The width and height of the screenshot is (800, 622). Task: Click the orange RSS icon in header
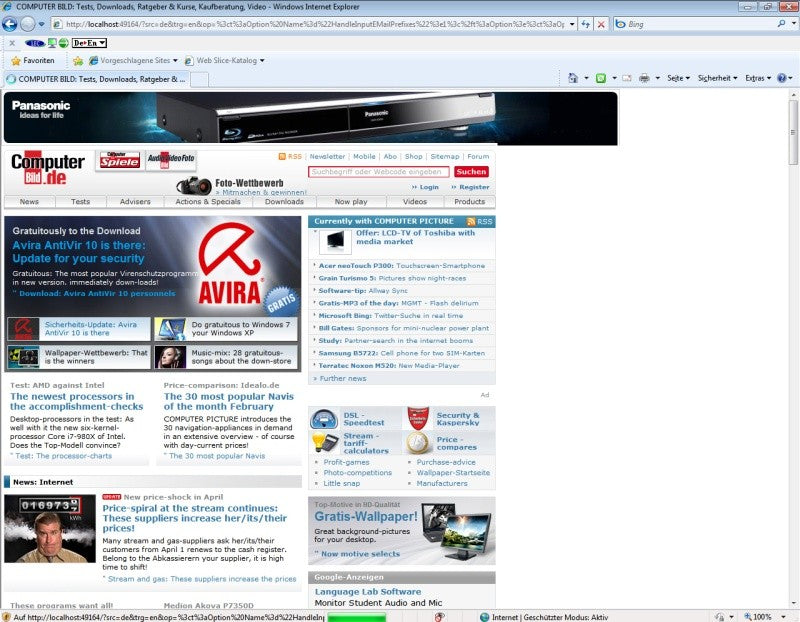click(282, 157)
